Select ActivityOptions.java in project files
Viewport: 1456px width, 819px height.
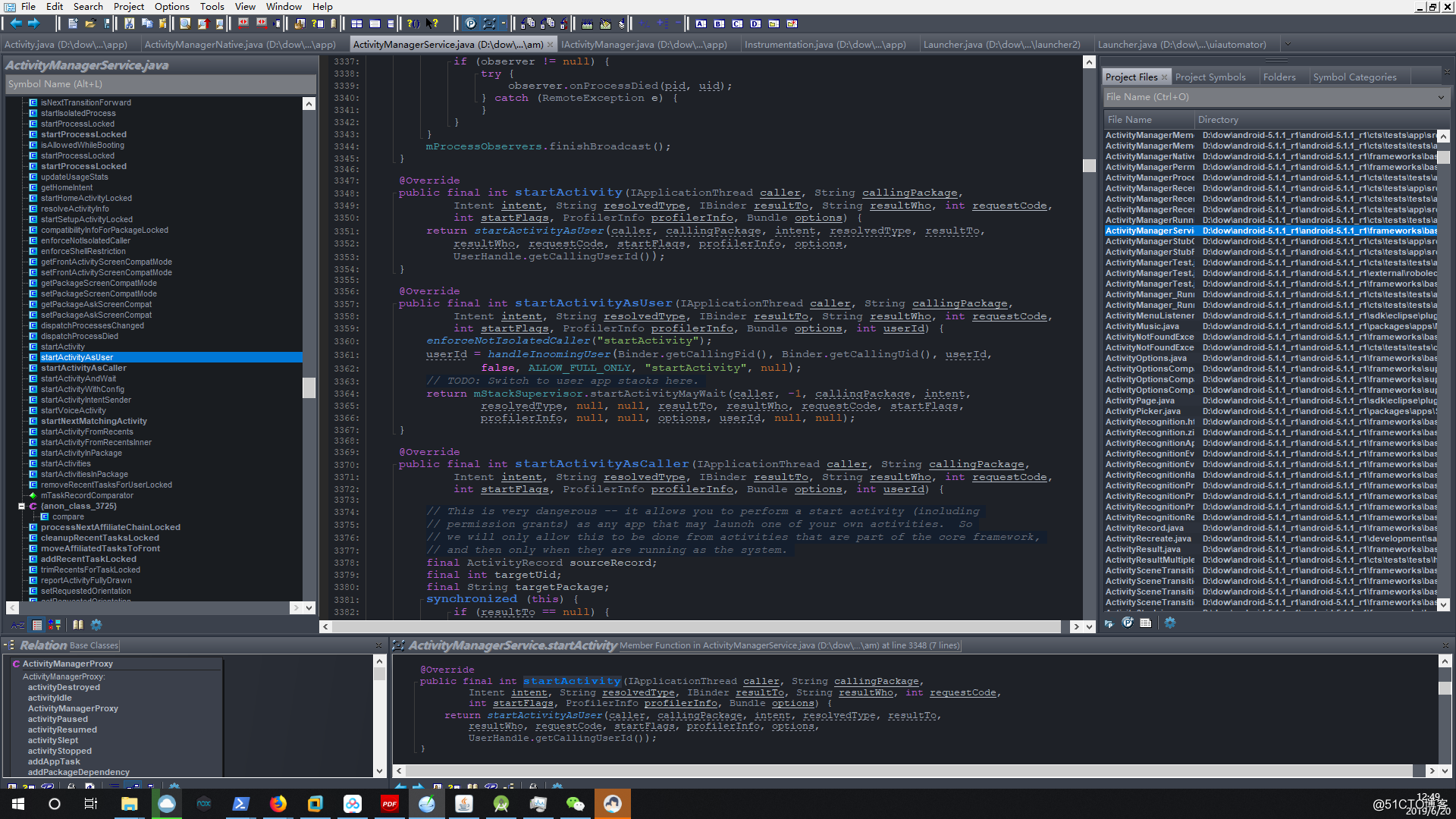1146,358
